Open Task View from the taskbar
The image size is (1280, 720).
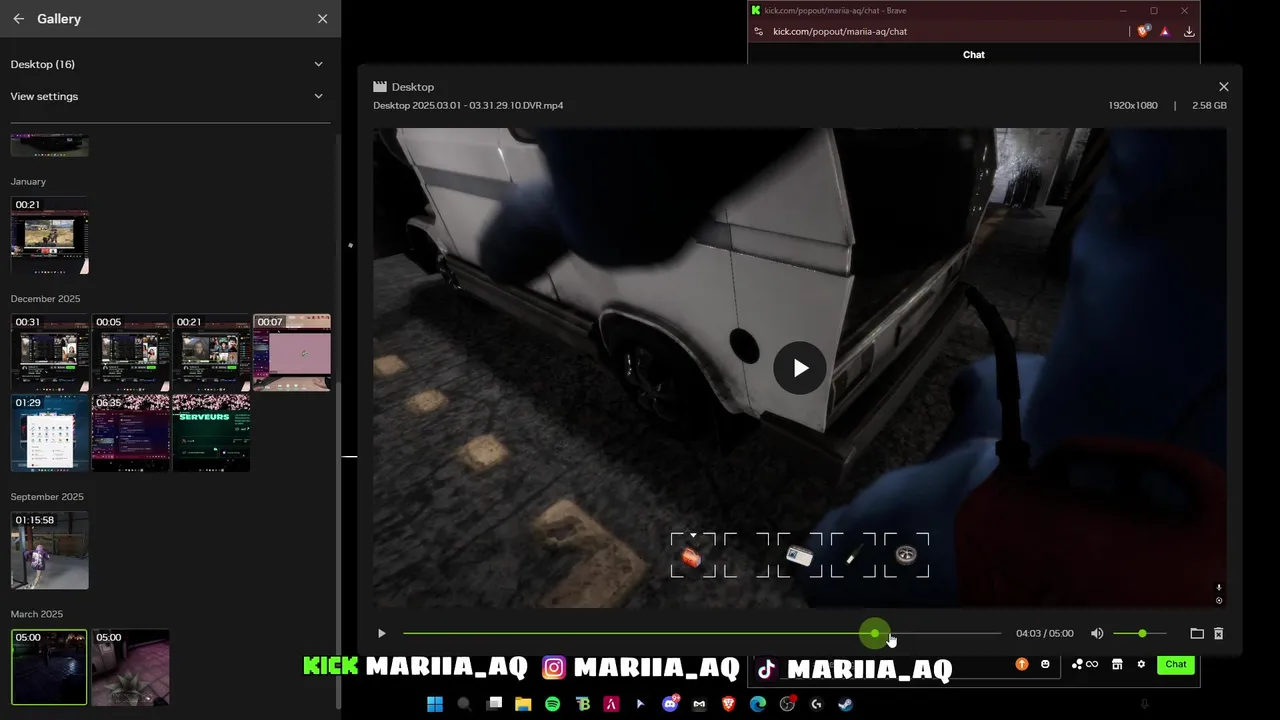click(x=494, y=704)
